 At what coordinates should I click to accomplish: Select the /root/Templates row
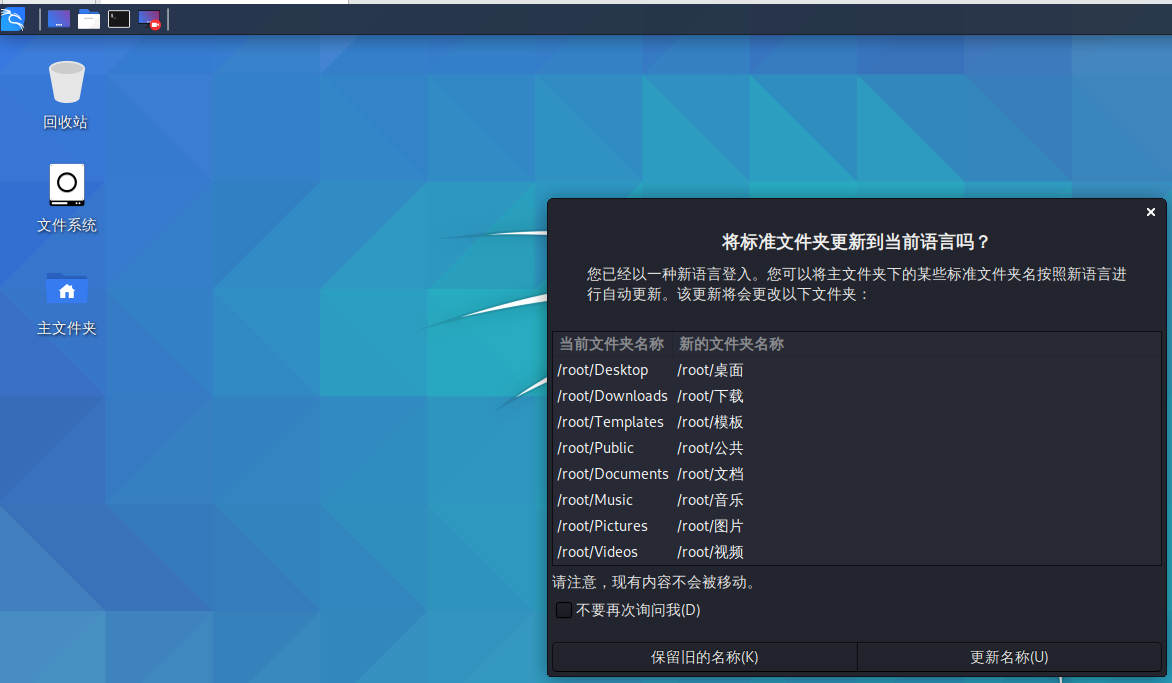click(x=700, y=421)
